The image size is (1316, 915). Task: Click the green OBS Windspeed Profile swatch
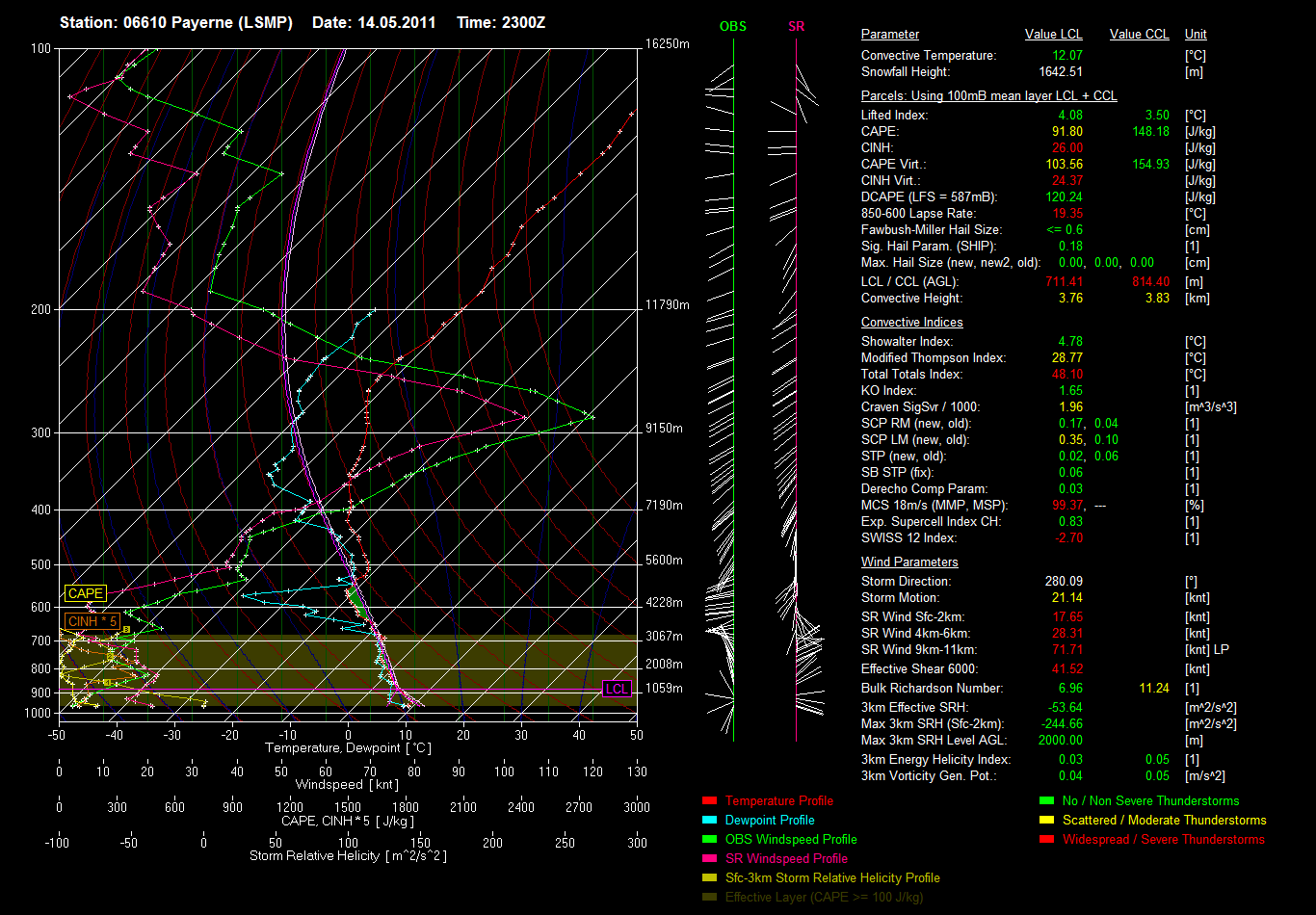[710, 840]
